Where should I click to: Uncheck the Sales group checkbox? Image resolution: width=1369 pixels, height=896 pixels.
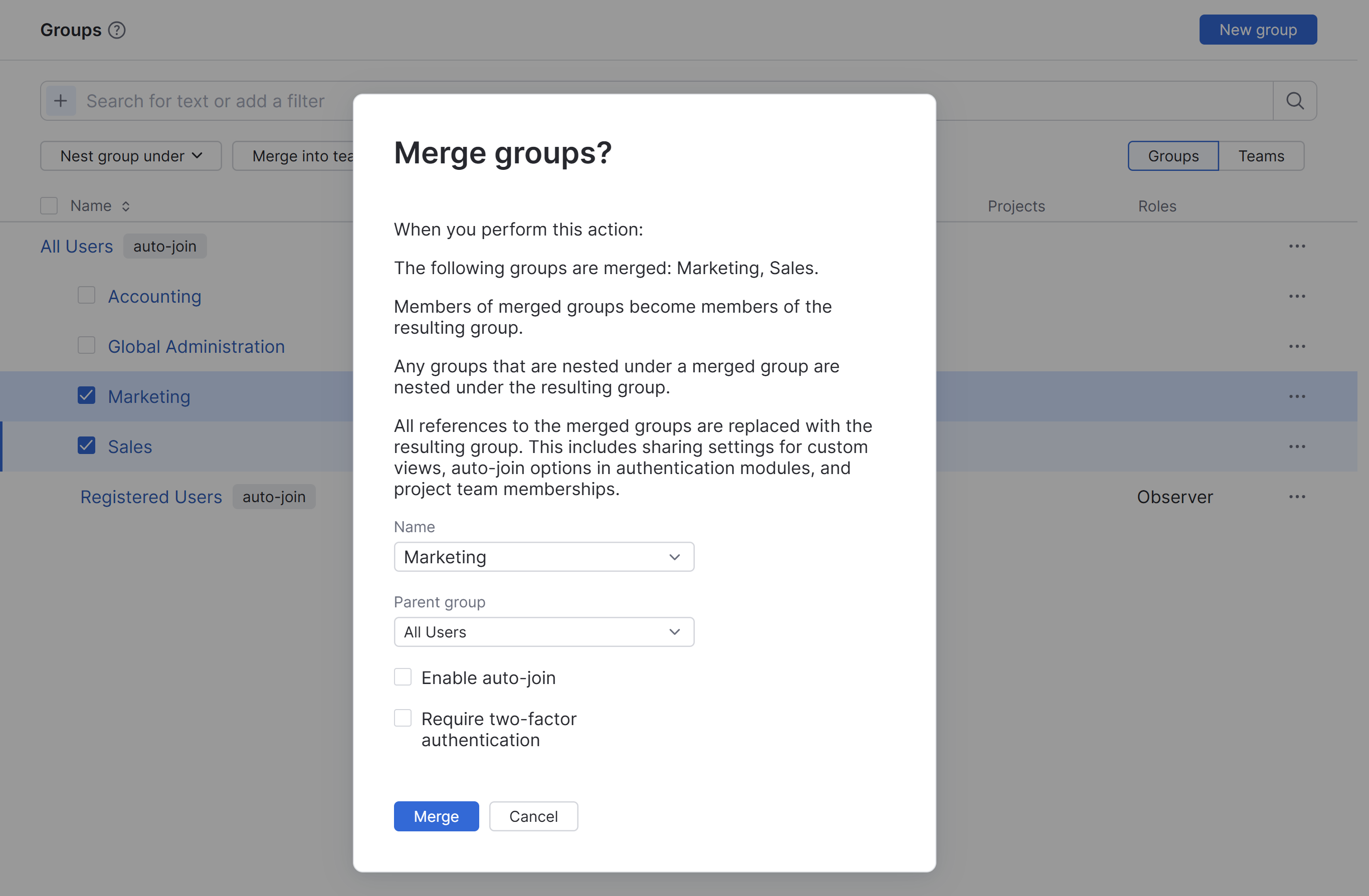(86, 445)
